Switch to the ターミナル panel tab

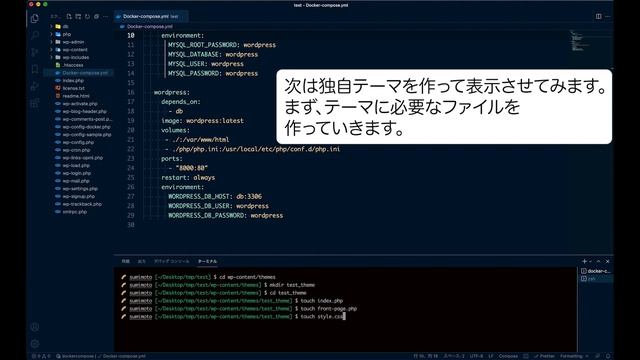(x=207, y=261)
